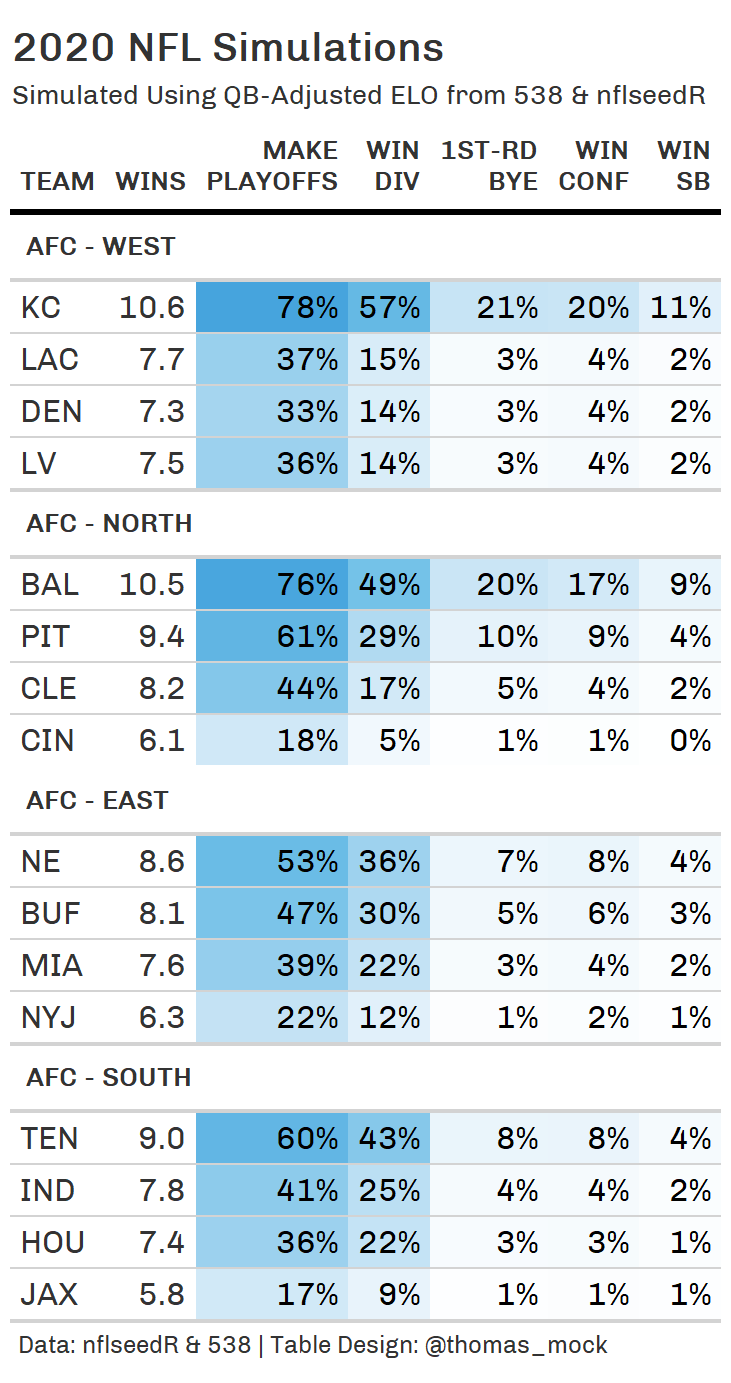This screenshot has width=731, height=1383.
Task: Click NE's 8.6 wins value
Action: click(162, 861)
